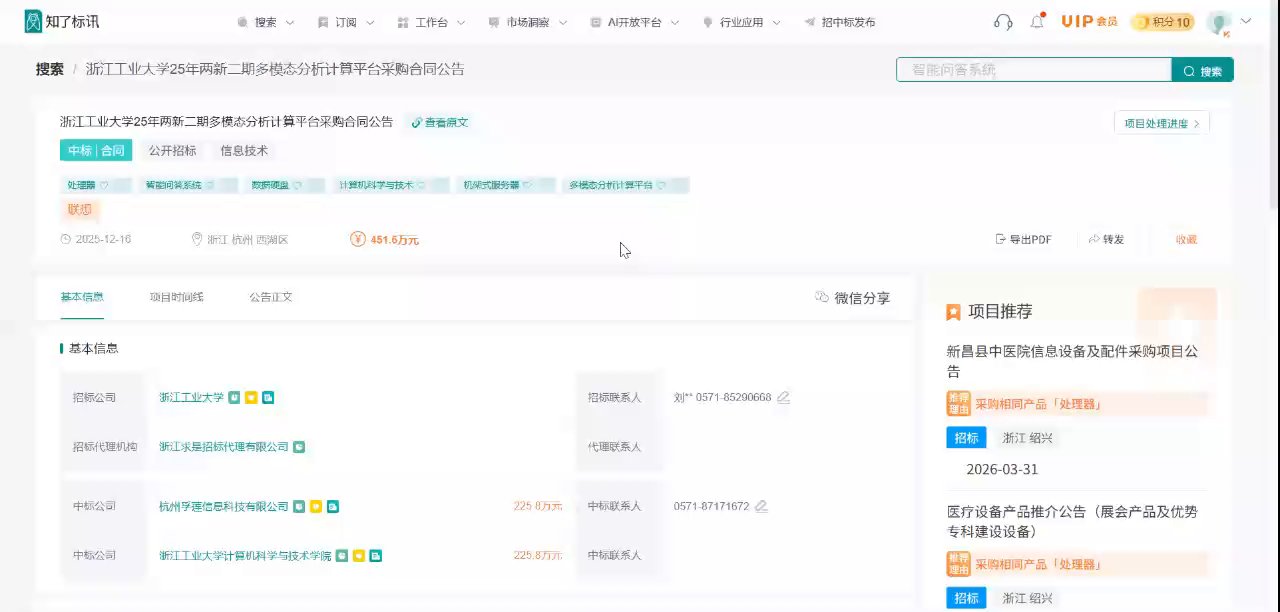Toggle heart on the 多模态分析计算平台 tag
Image resolution: width=1280 pixels, height=612 pixels.
(661, 185)
